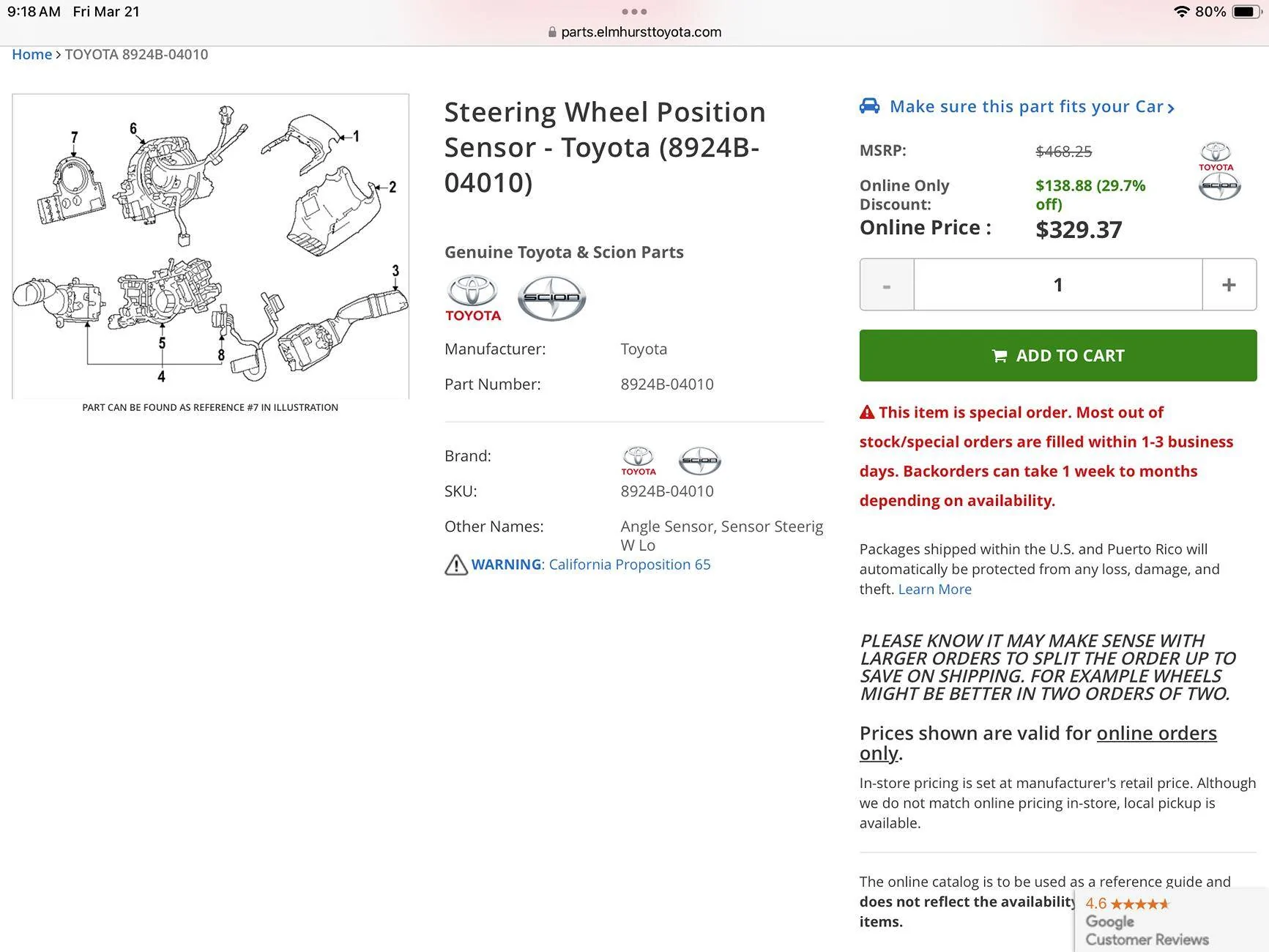This screenshot has width=1269, height=952.
Task: Open the California Proposition 65 link
Action: [x=629, y=565]
